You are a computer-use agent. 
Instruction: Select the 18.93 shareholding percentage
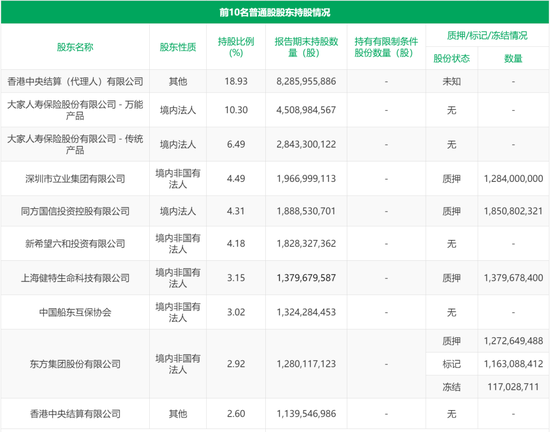pyautogui.click(x=236, y=81)
